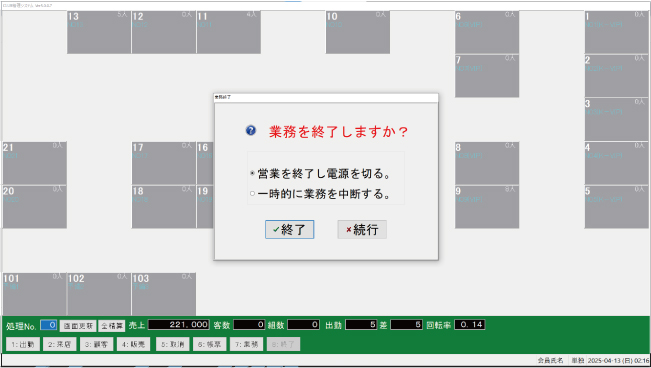The image size is (651, 368).
Task: Open the 5:取消 function
Action: click(x=173, y=344)
